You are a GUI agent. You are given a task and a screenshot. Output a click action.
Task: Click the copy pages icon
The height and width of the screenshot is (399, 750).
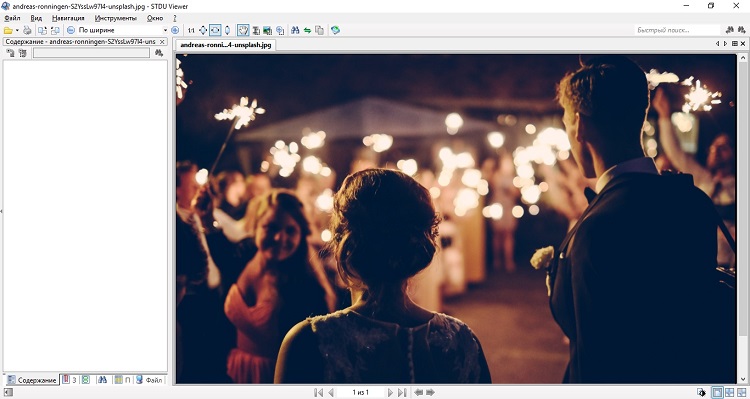click(x=319, y=30)
